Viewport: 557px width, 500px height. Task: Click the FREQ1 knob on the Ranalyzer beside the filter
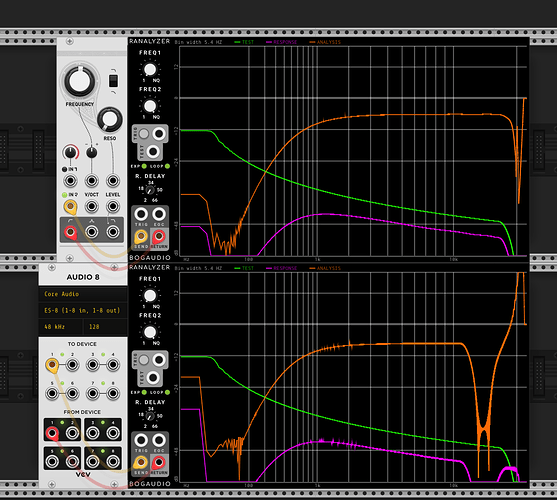click(150, 69)
